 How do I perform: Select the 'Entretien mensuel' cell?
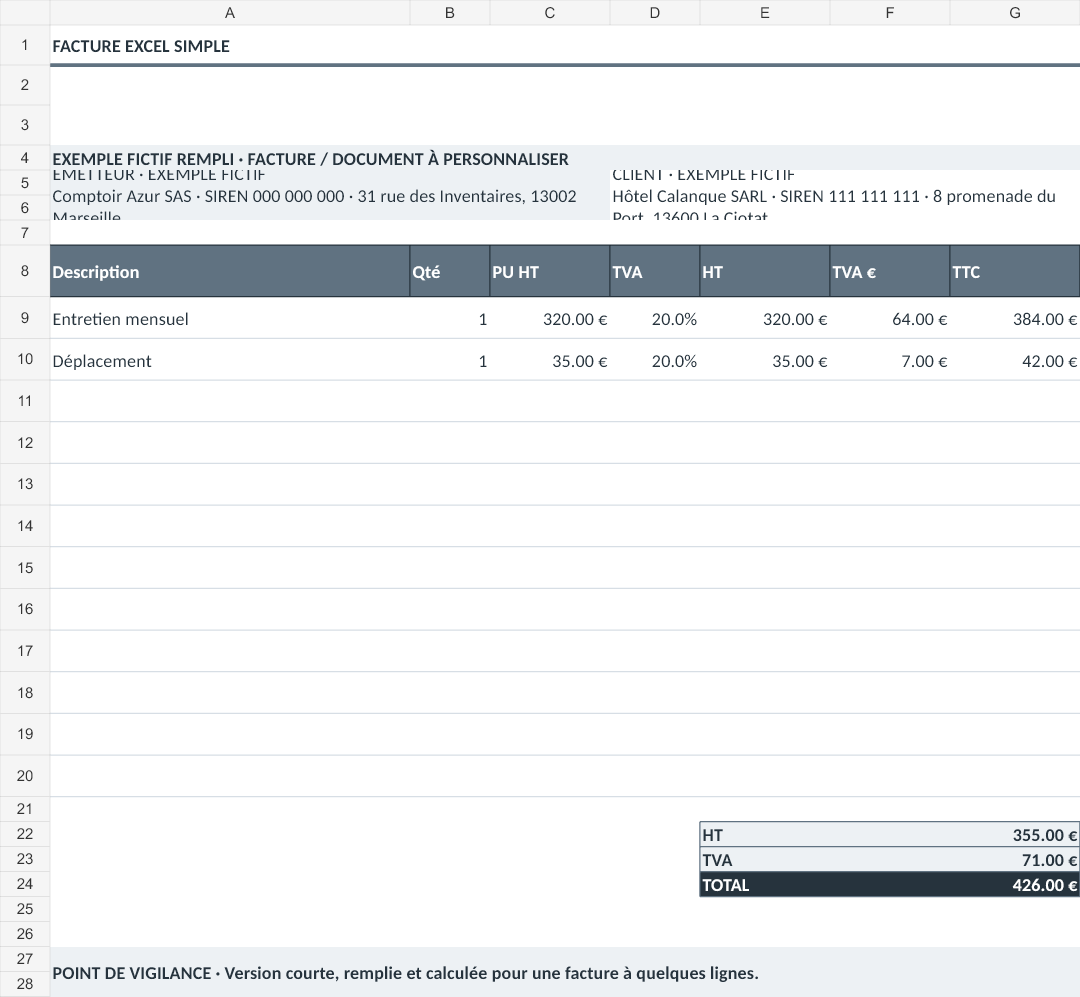click(230, 318)
